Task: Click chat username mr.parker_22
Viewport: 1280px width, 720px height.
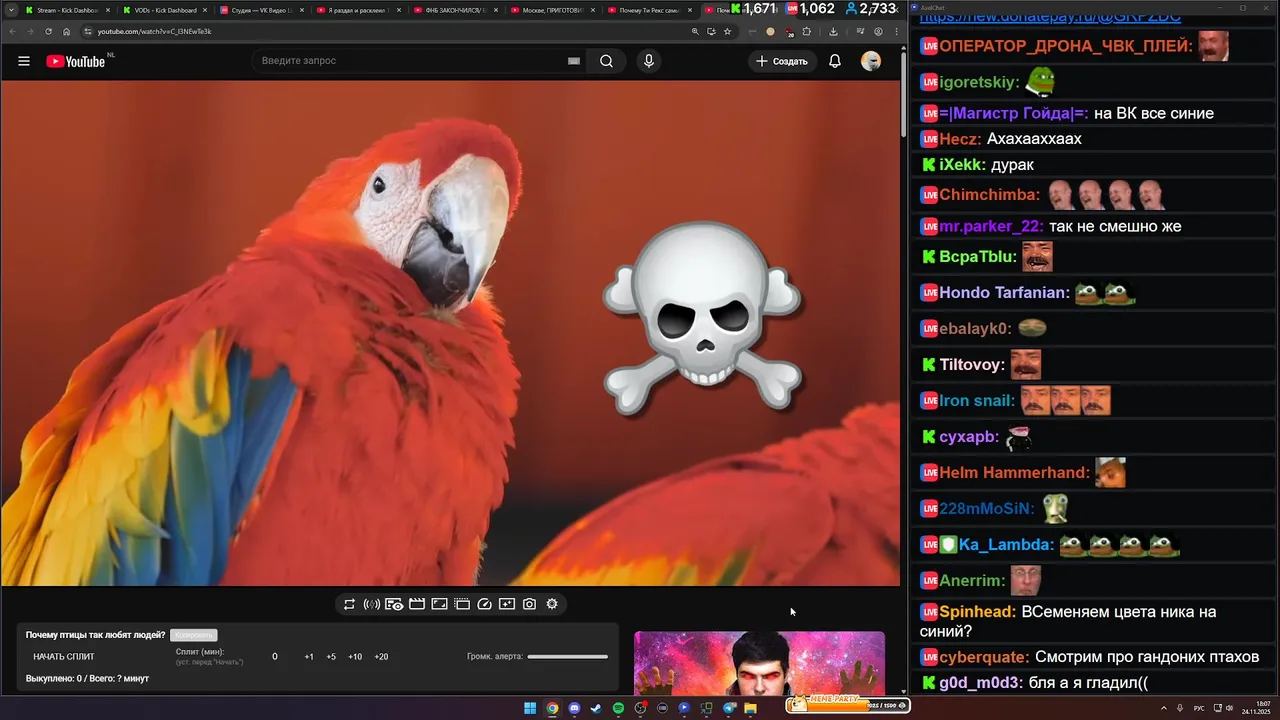Action: coord(991,226)
